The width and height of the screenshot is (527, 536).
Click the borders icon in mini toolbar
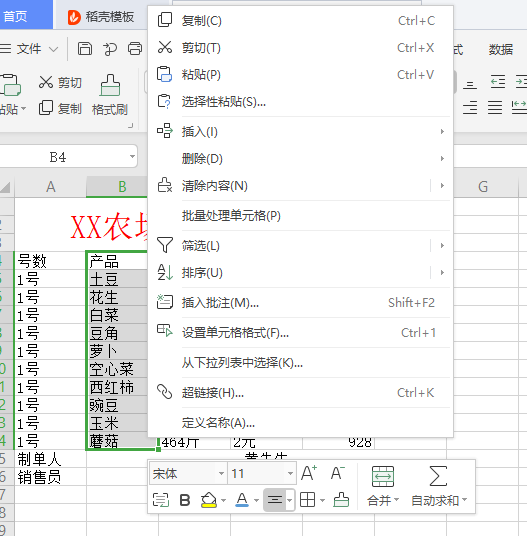click(307, 500)
